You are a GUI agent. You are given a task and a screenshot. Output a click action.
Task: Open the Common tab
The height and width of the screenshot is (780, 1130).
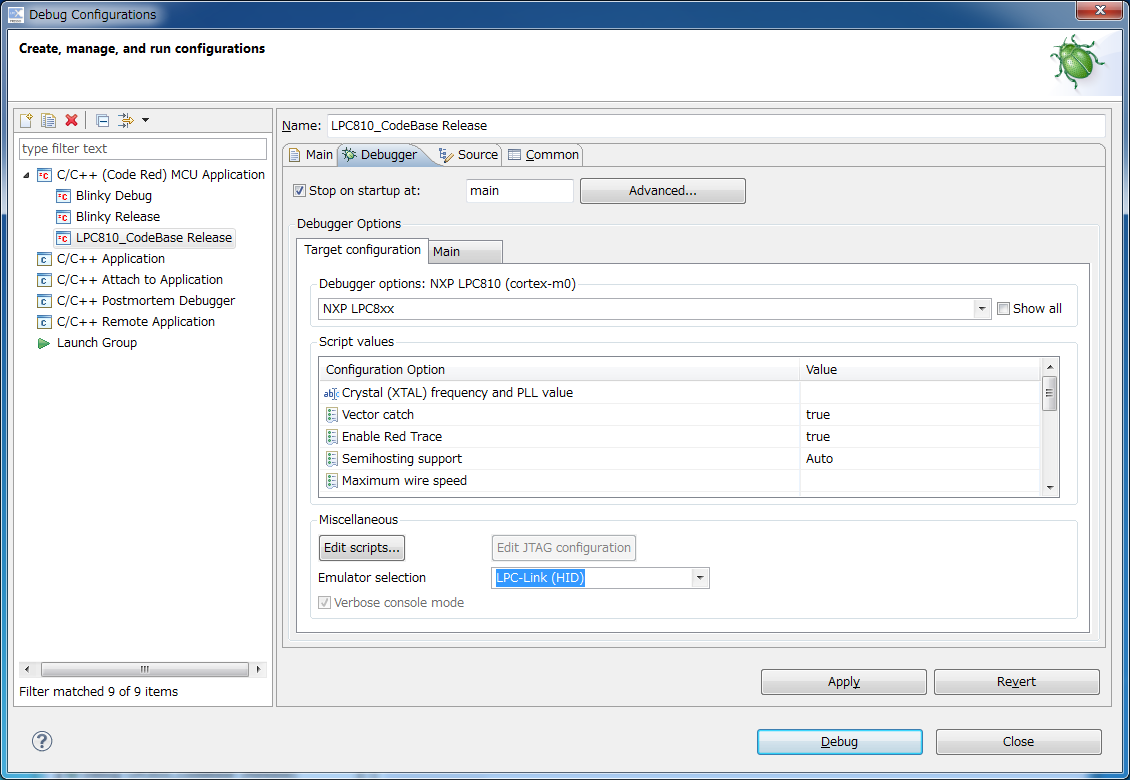[x=543, y=155]
